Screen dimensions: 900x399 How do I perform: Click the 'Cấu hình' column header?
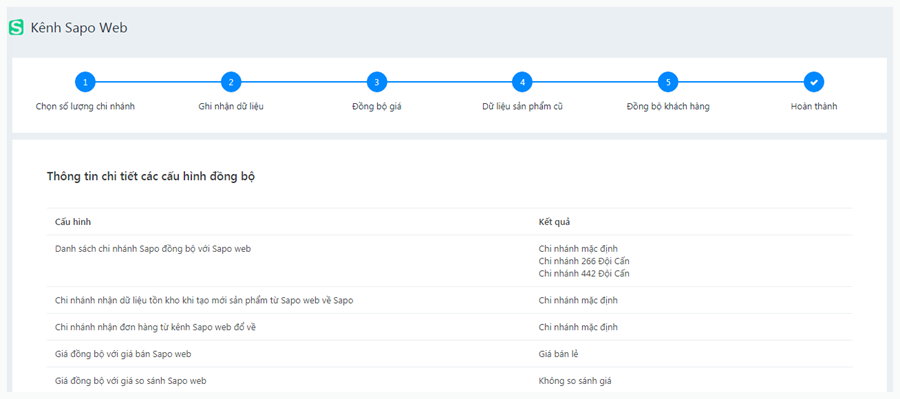click(73, 222)
